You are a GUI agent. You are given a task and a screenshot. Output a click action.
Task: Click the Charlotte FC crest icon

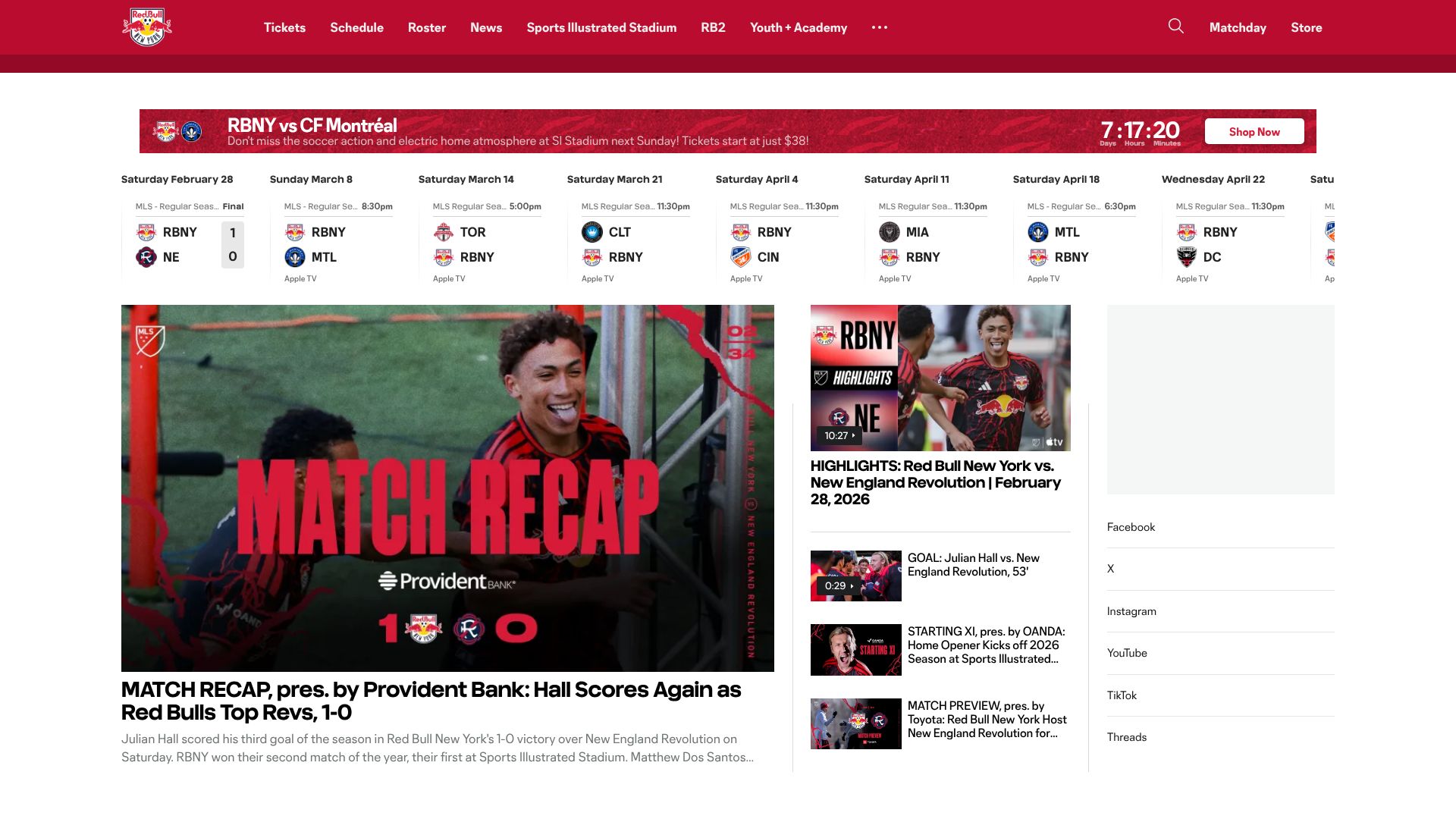pos(592,232)
